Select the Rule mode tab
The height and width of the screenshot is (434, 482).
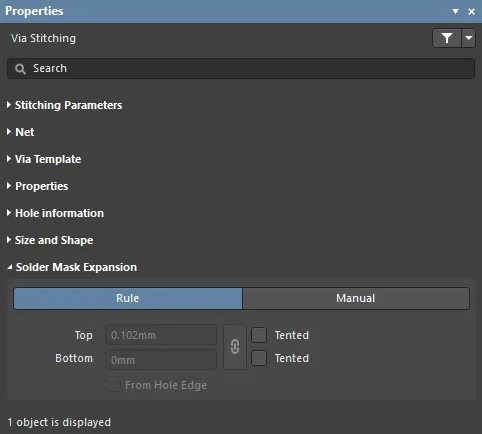click(x=128, y=298)
